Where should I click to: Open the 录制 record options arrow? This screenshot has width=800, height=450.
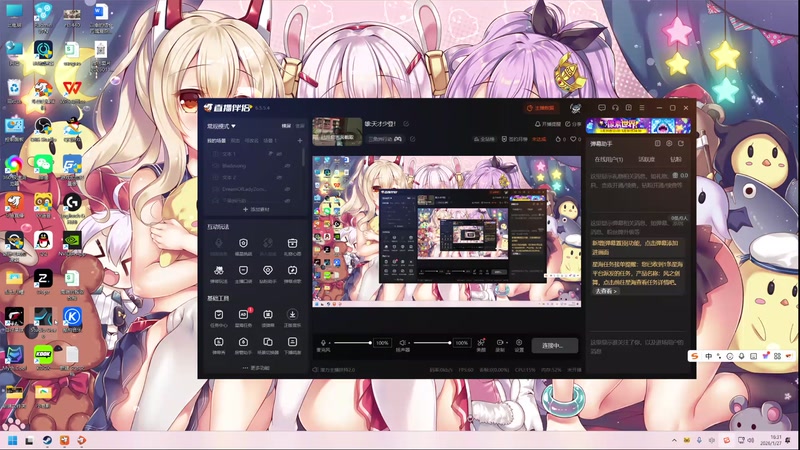click(x=507, y=343)
